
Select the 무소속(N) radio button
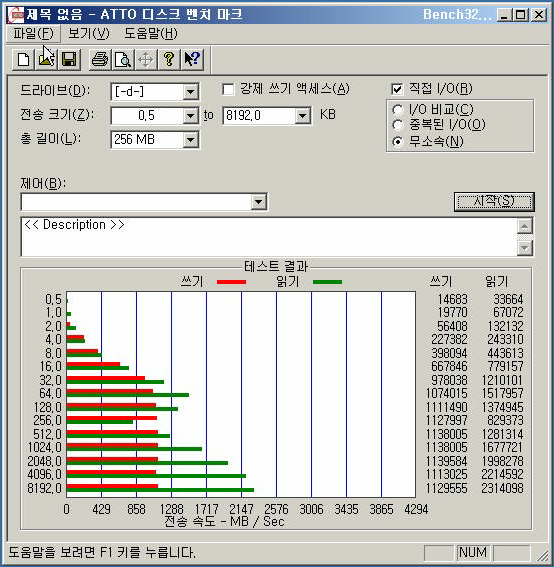click(x=398, y=141)
